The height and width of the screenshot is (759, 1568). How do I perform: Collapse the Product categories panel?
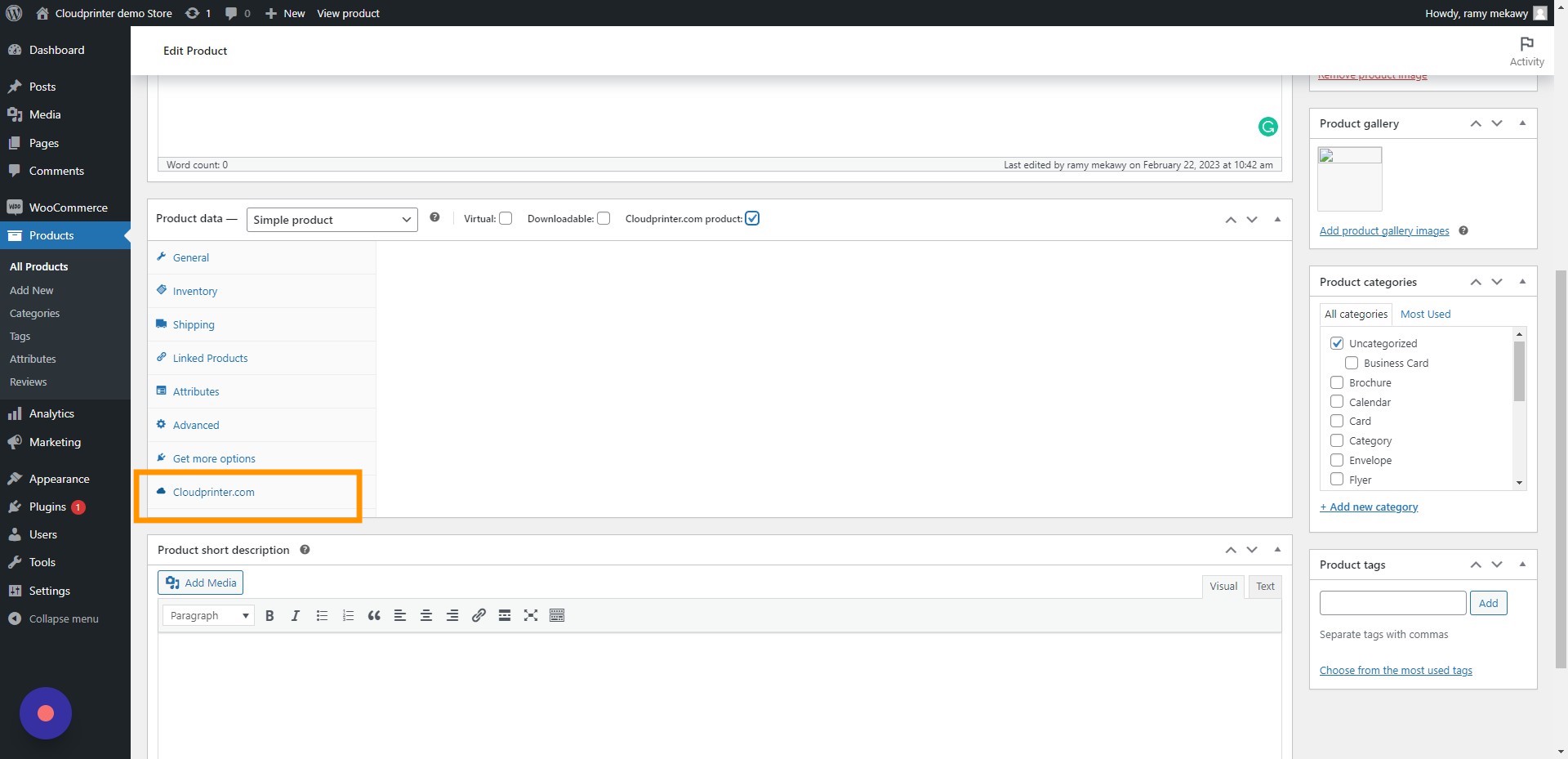click(1522, 281)
